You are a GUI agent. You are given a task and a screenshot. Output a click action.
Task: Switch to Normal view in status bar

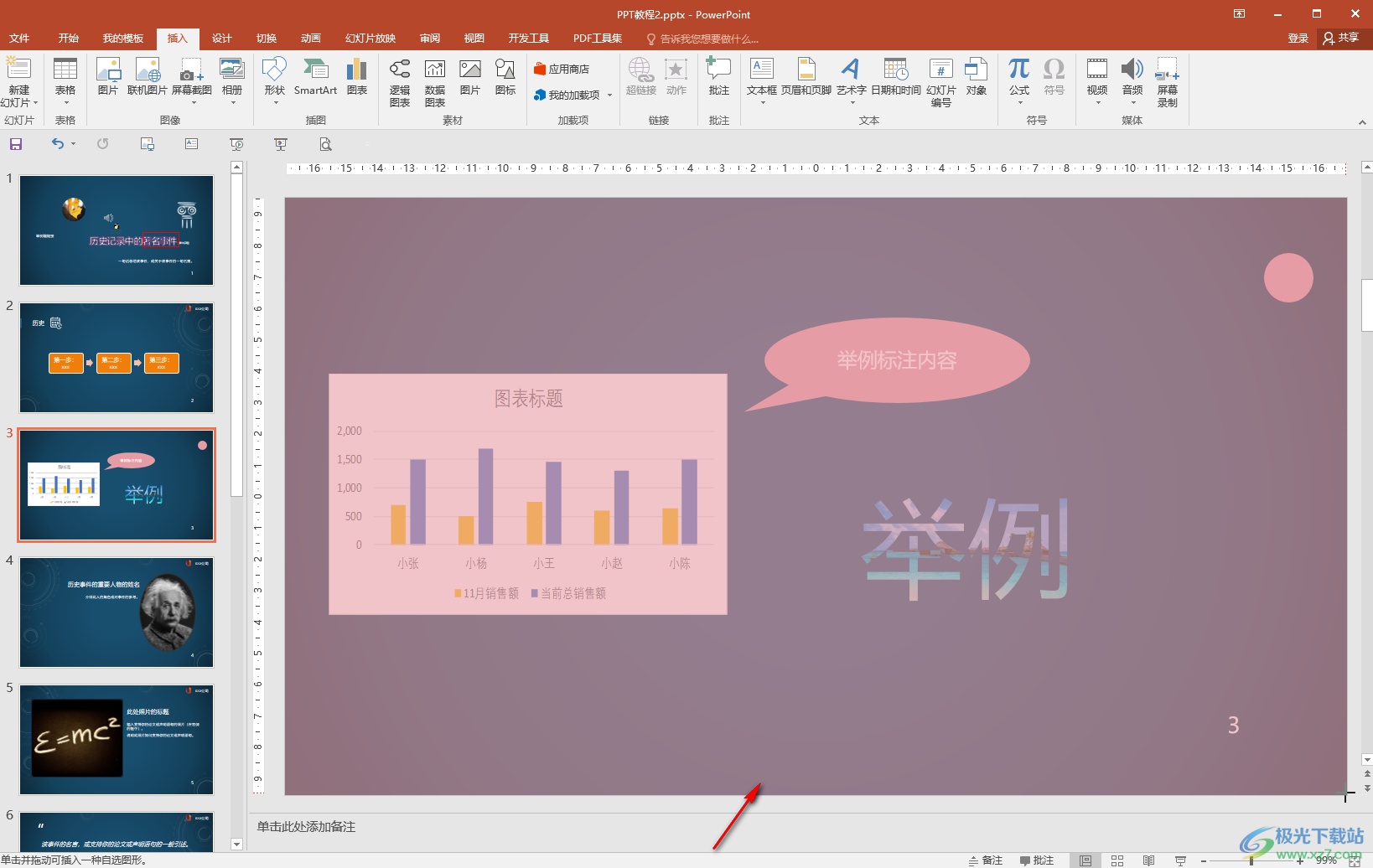coord(1085,860)
